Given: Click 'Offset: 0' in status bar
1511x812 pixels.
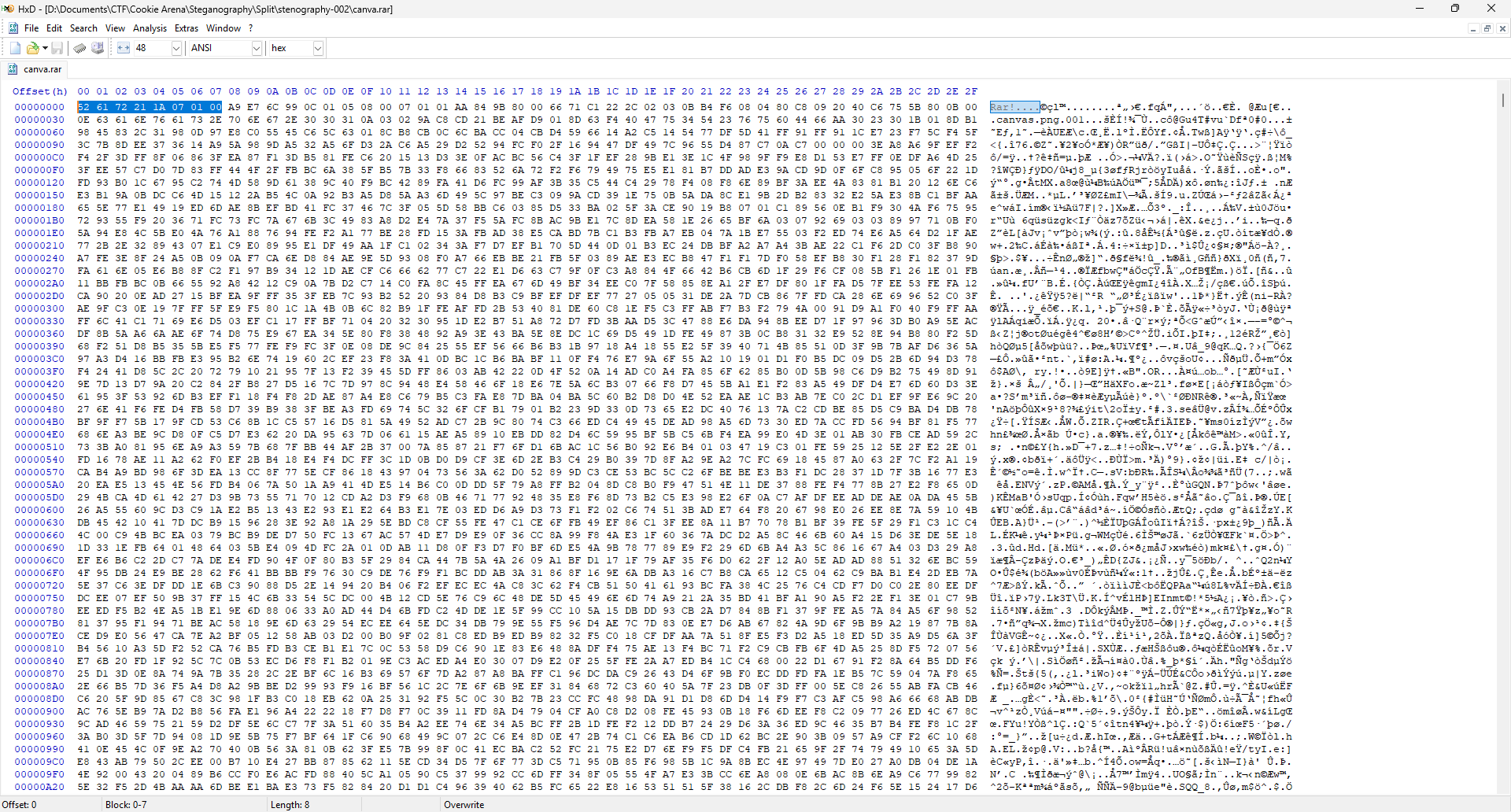Looking at the screenshot, I should click(x=20, y=805).
